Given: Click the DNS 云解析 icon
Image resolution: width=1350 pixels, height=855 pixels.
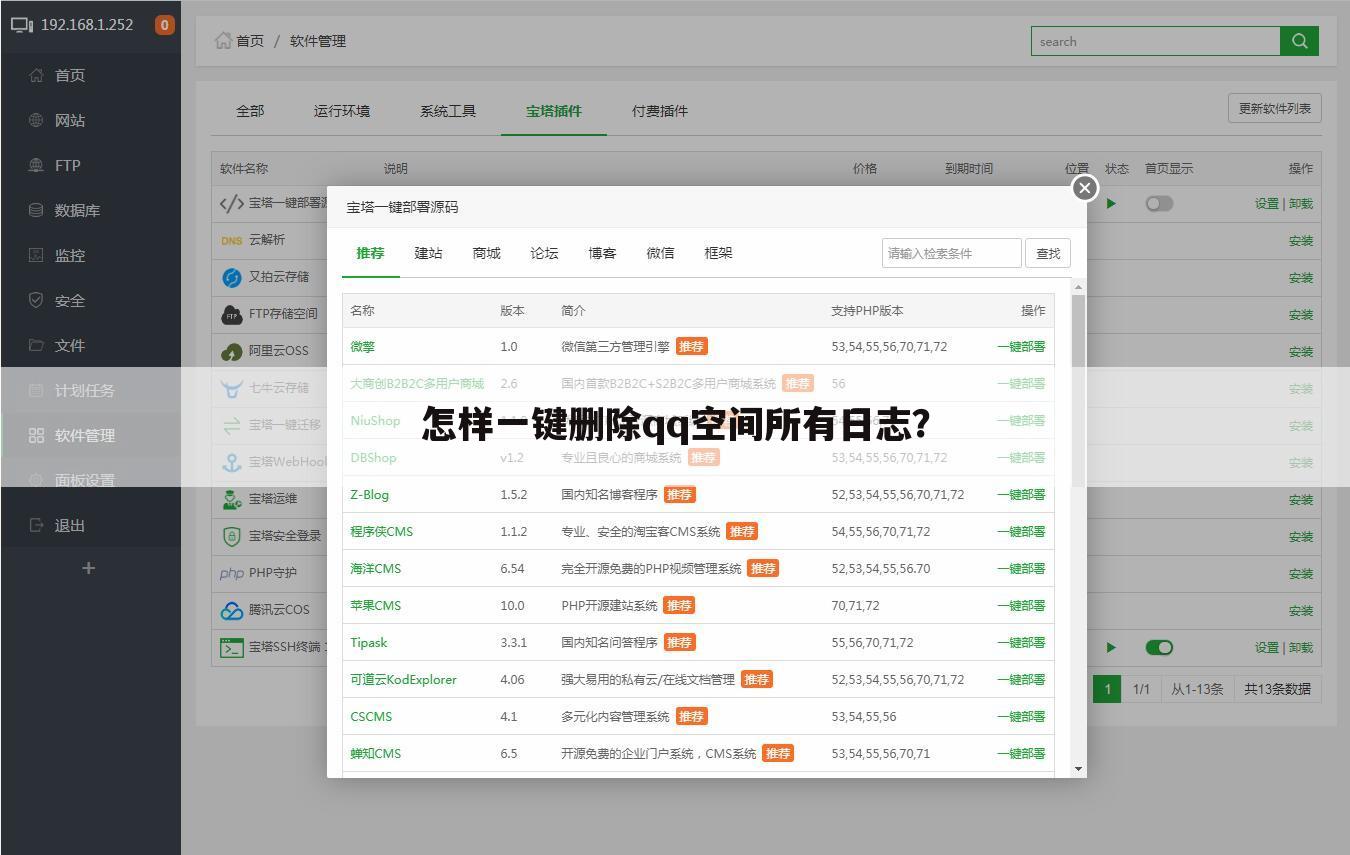Looking at the screenshot, I should (231, 241).
